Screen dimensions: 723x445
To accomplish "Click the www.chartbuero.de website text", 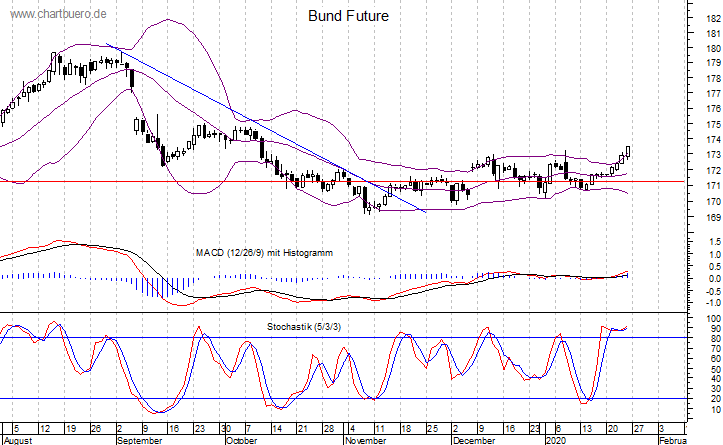I will point(58,14).
